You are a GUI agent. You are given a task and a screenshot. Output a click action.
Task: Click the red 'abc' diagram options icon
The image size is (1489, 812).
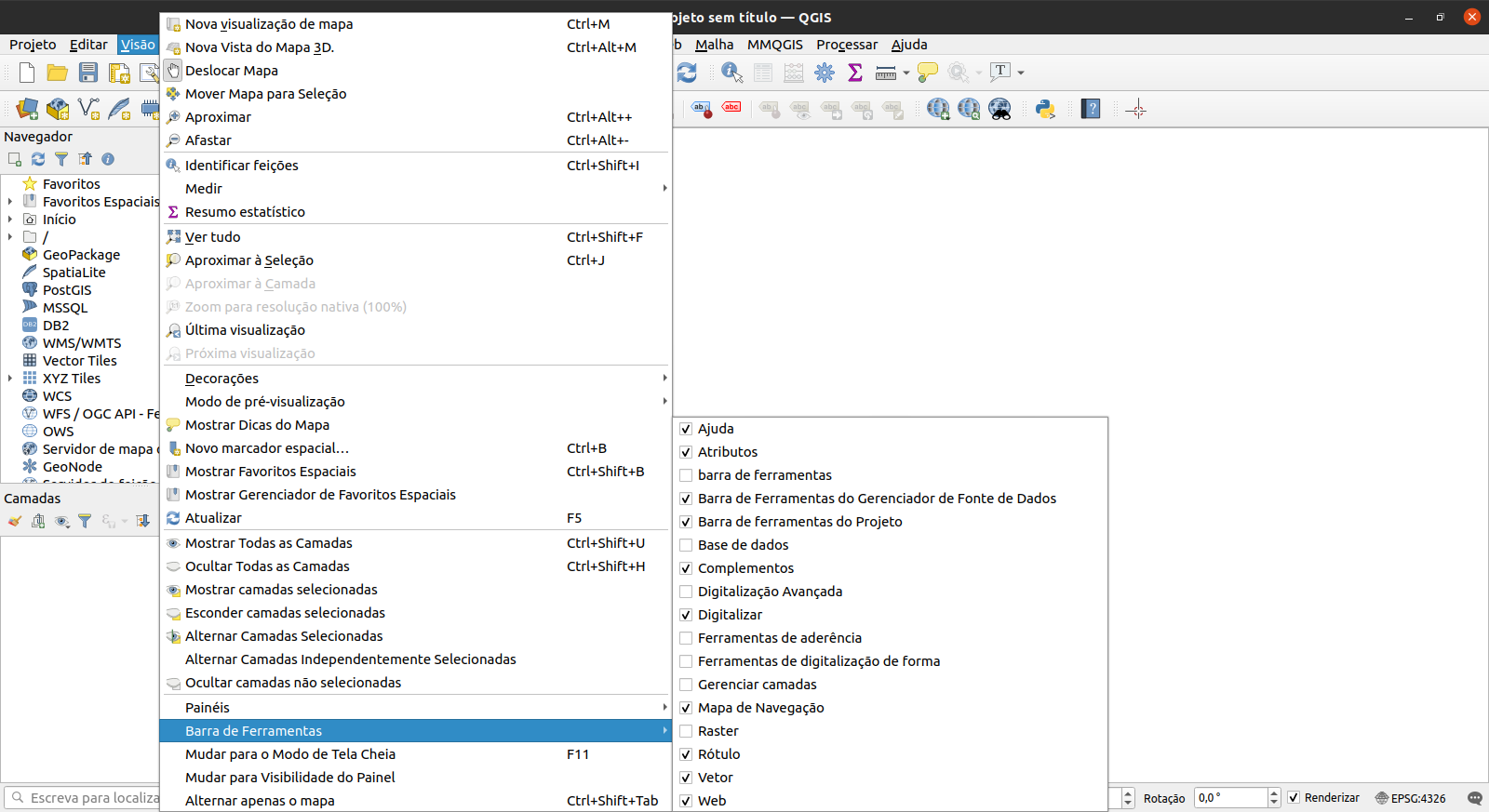tap(732, 108)
